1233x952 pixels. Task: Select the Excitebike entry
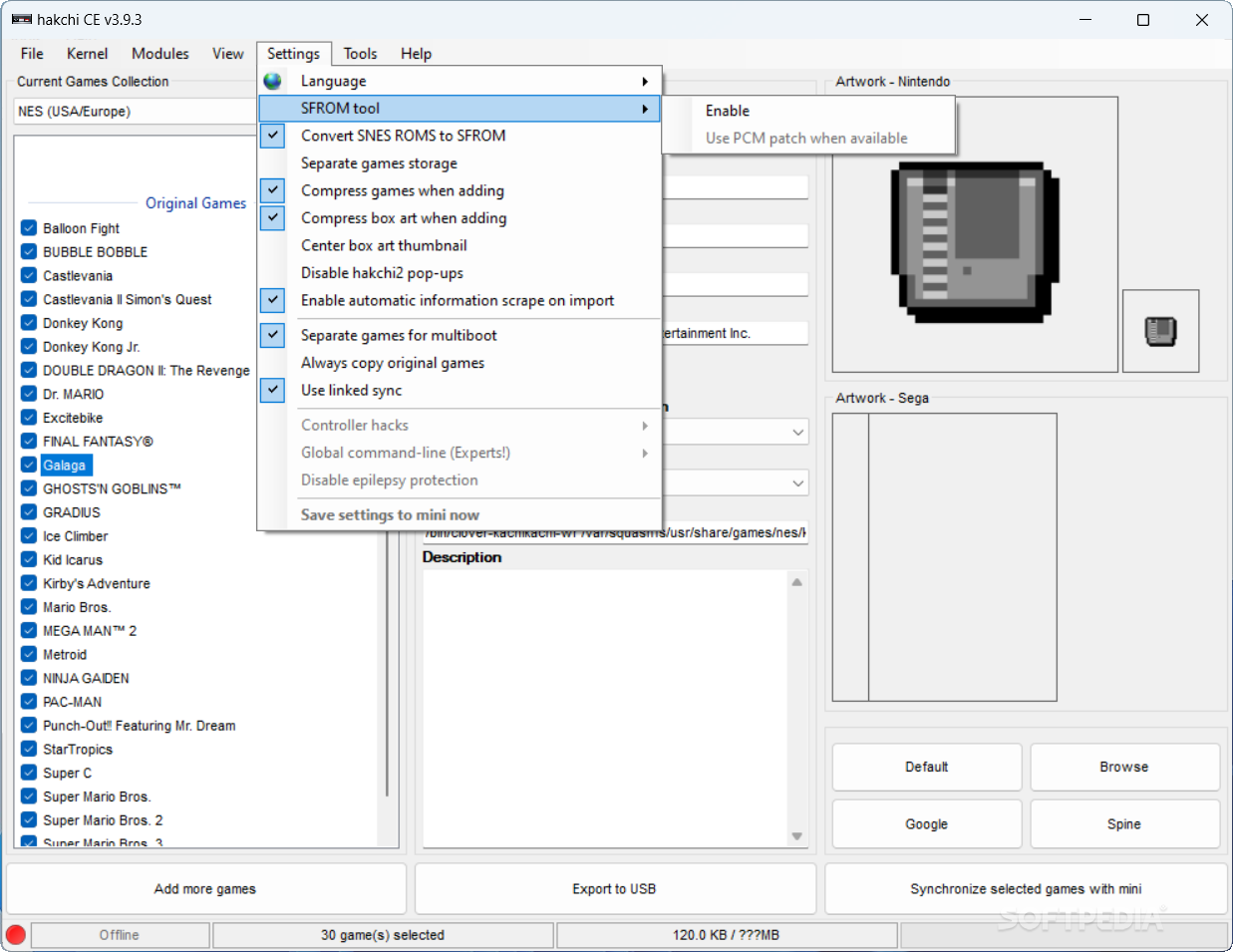[x=73, y=418]
